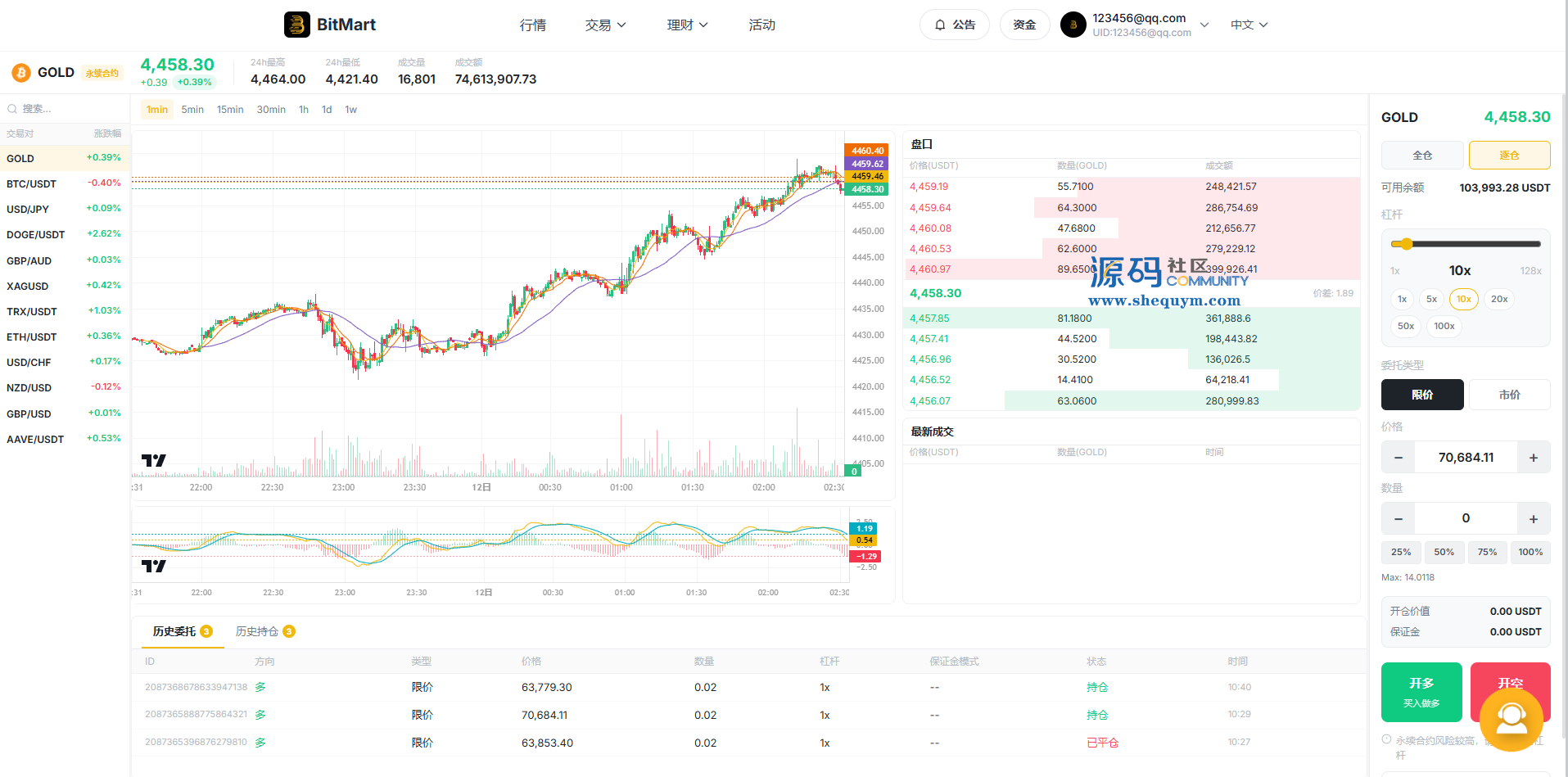Increase price with the plus stepper
The image size is (1568, 777).
pos(1534,458)
